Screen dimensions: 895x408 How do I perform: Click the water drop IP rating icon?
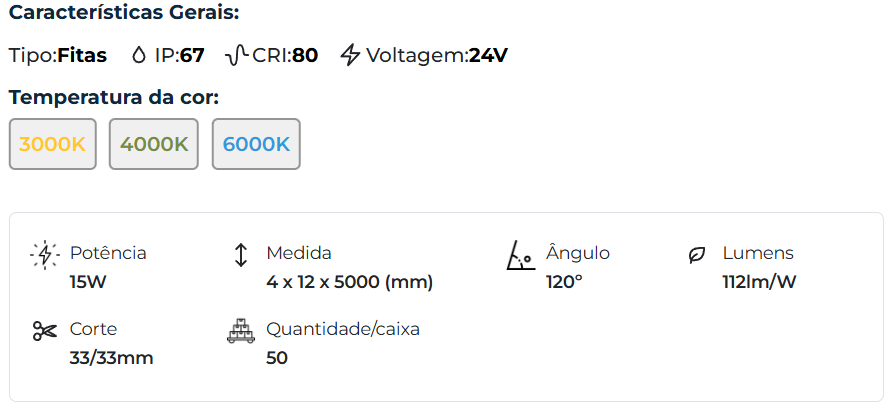[x=138, y=55]
